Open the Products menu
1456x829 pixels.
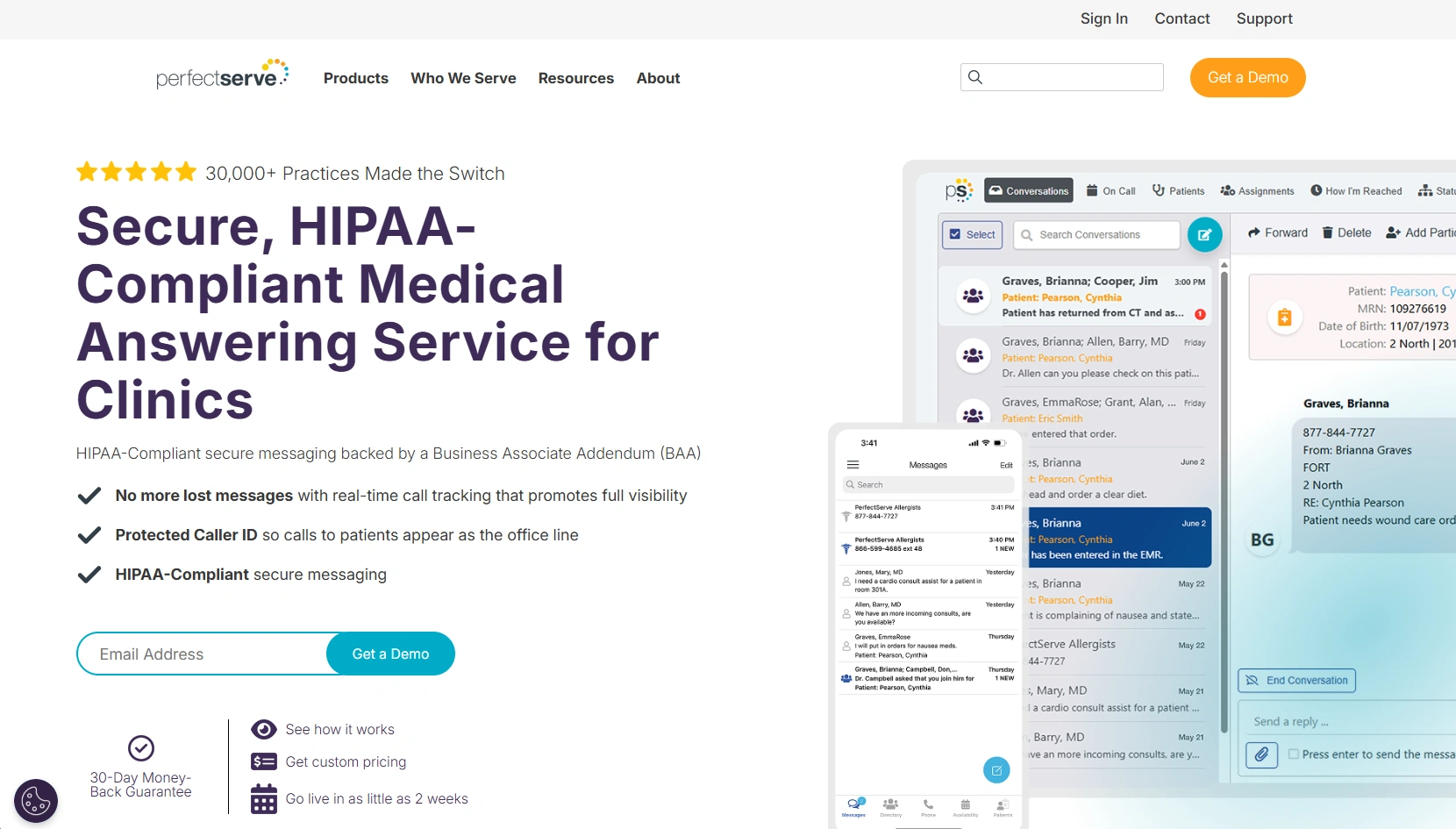[x=356, y=78]
